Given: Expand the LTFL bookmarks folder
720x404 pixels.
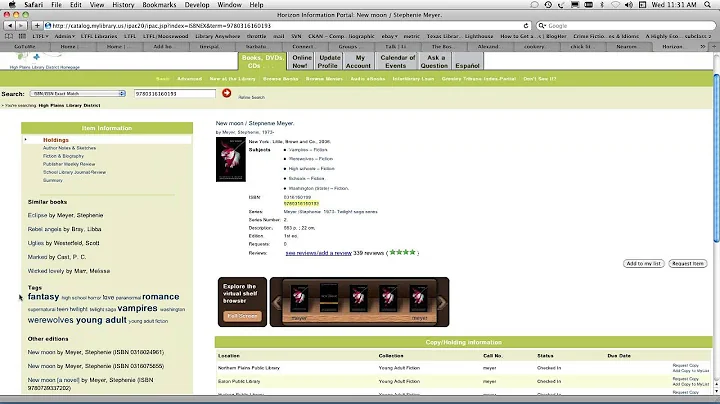Looking at the screenshot, I should click(x=40, y=36).
